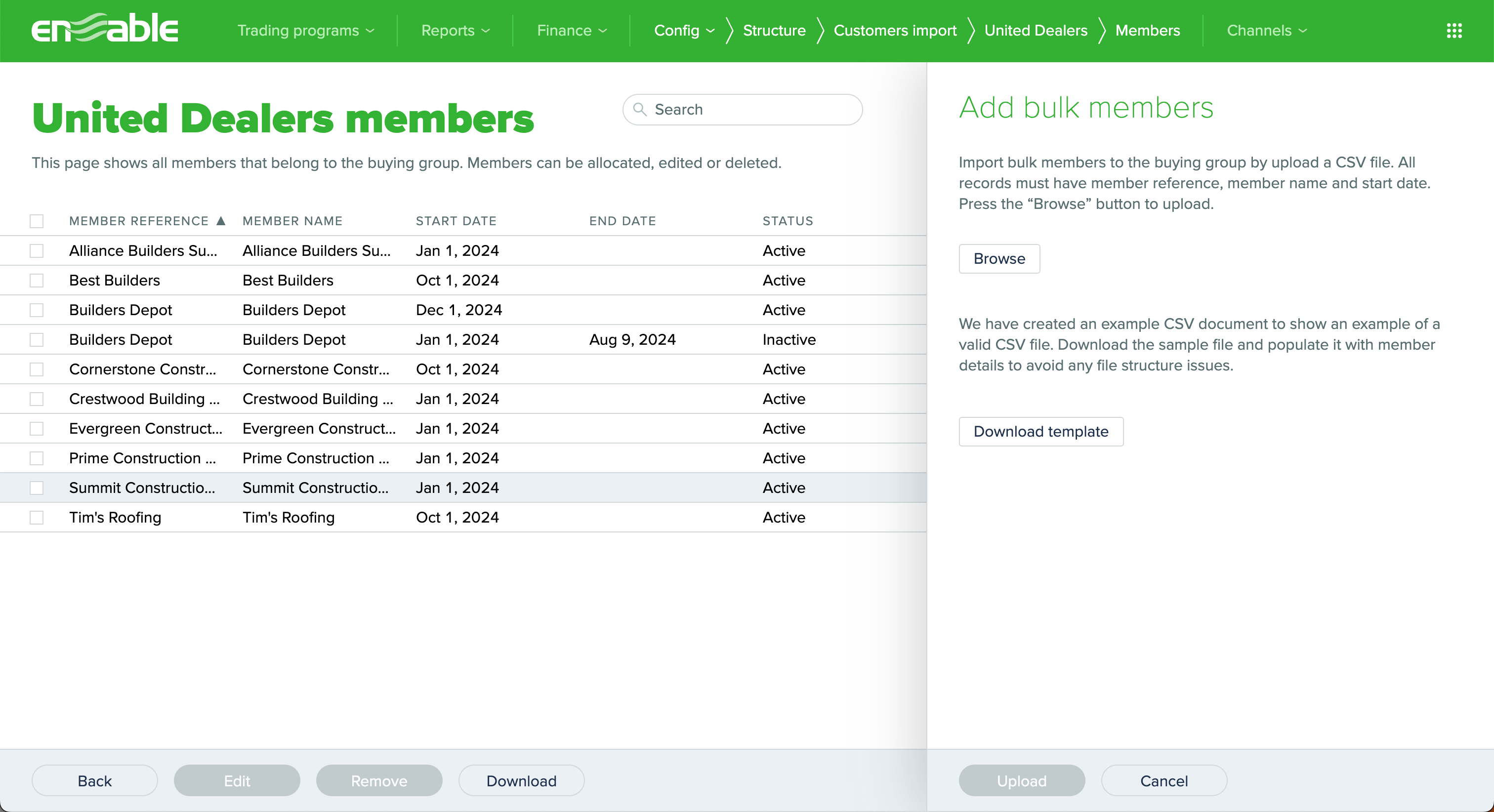1494x812 pixels.
Task: Click the Member Reference sort arrow
Action: click(220, 220)
